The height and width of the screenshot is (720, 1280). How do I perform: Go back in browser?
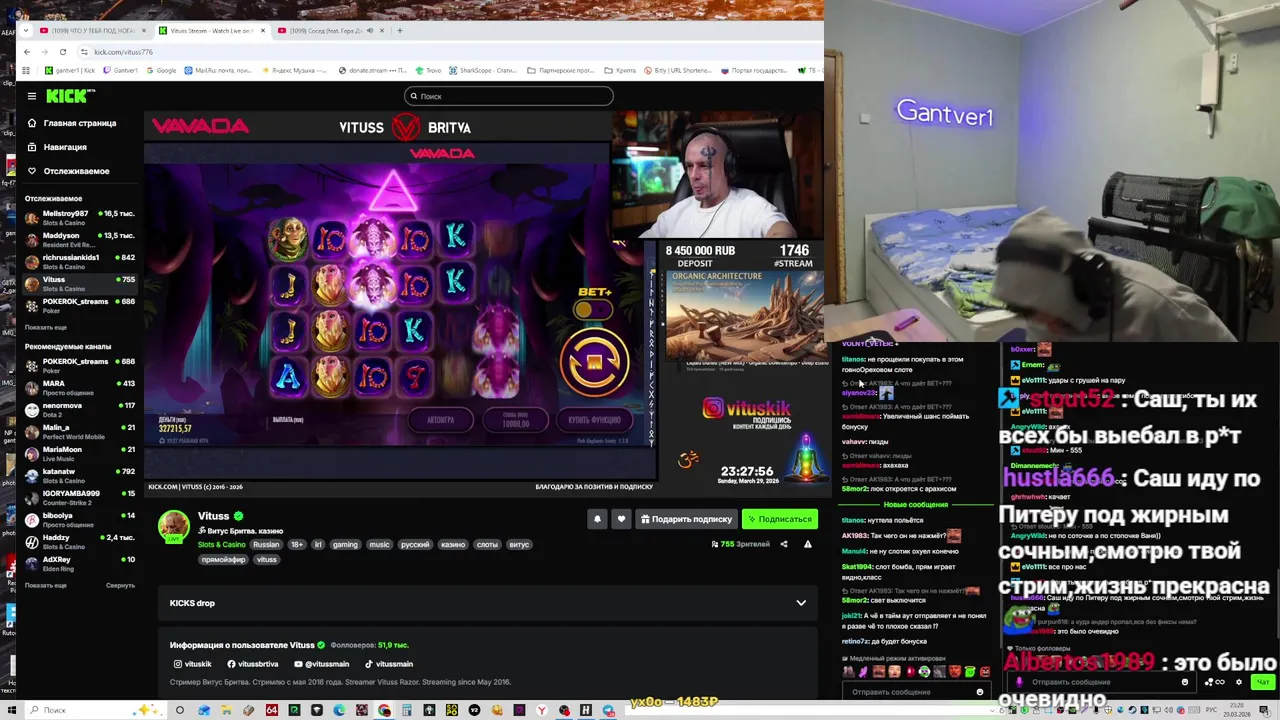pyautogui.click(x=26, y=51)
